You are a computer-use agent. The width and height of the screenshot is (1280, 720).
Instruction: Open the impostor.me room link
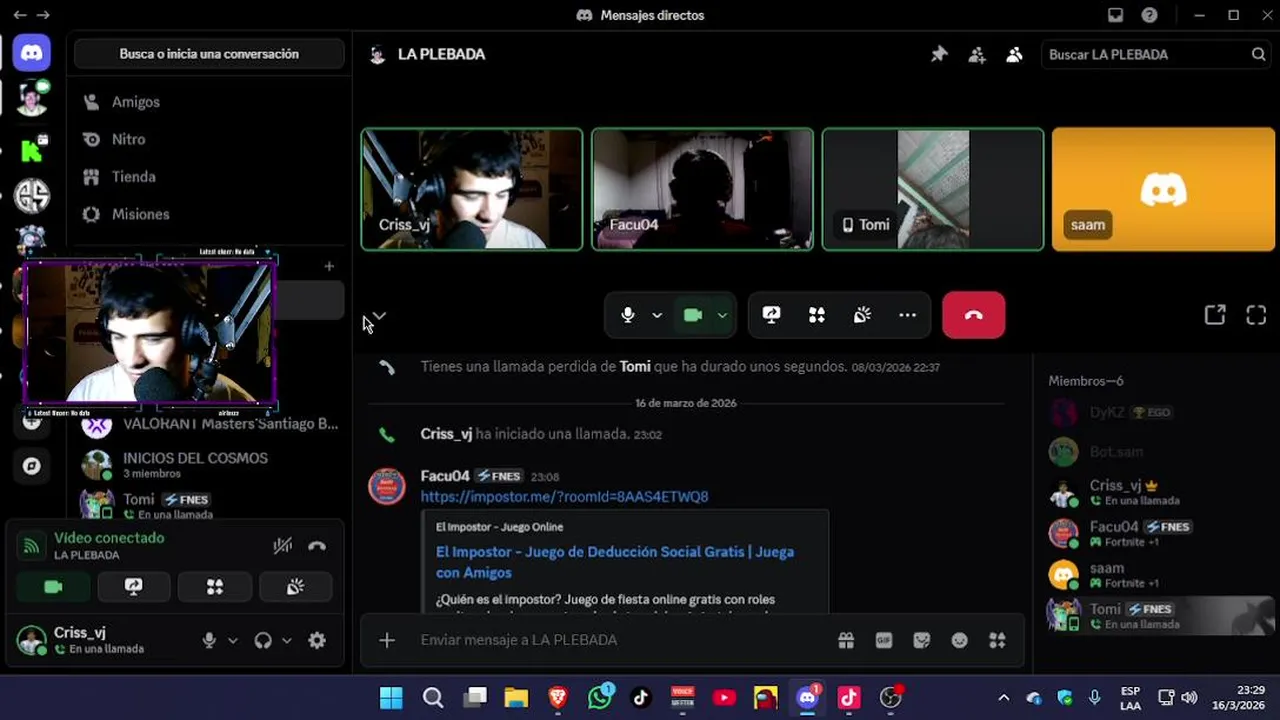[x=564, y=496]
